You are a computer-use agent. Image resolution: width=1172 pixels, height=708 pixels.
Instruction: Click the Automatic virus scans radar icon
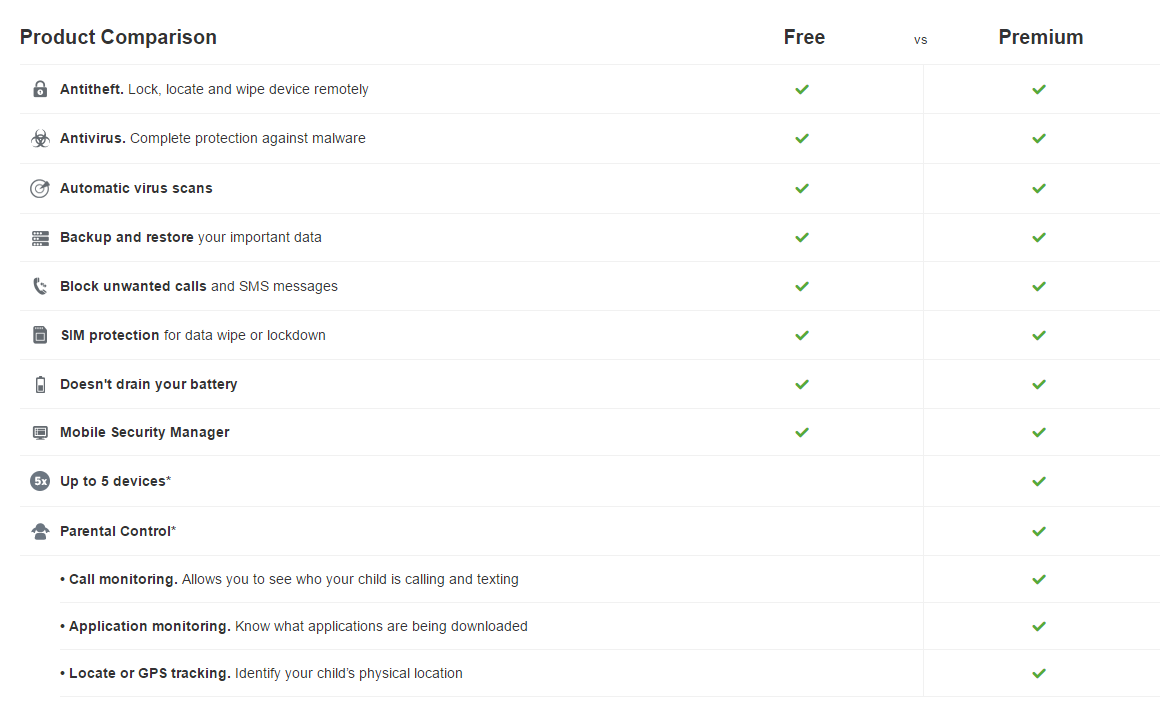40,188
